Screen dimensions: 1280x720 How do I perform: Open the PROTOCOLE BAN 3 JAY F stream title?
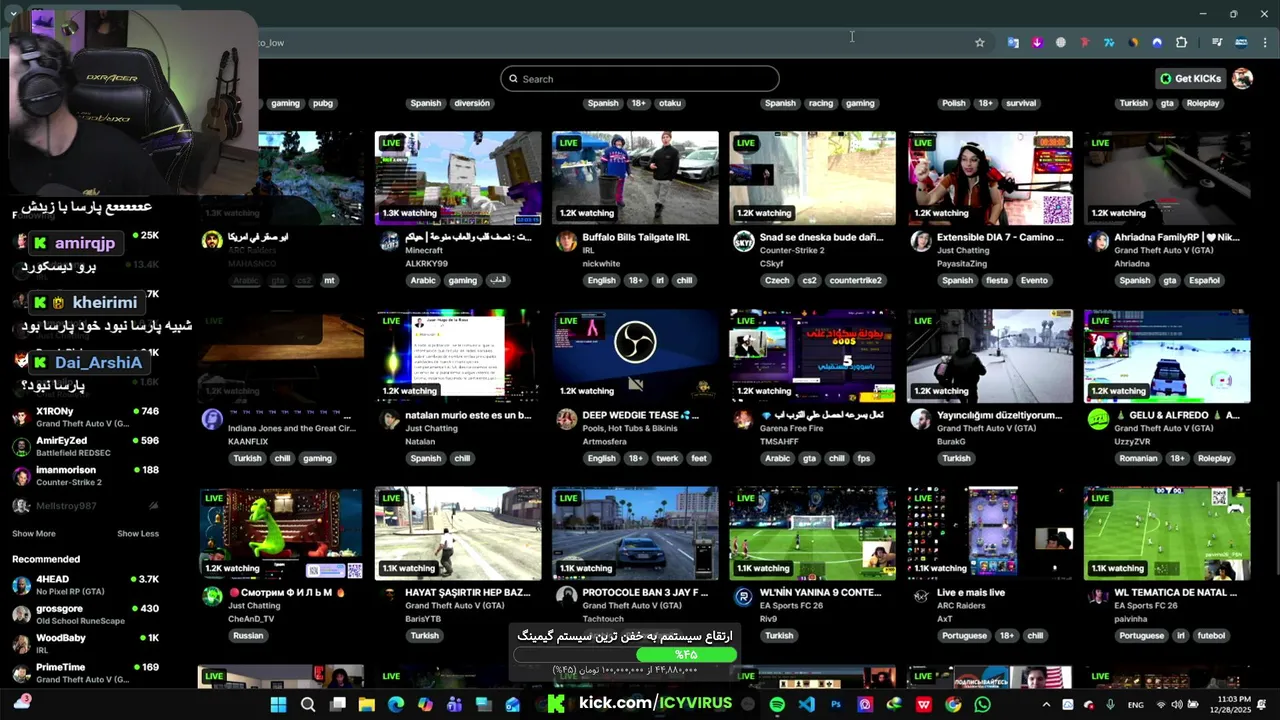pyautogui.click(x=645, y=593)
